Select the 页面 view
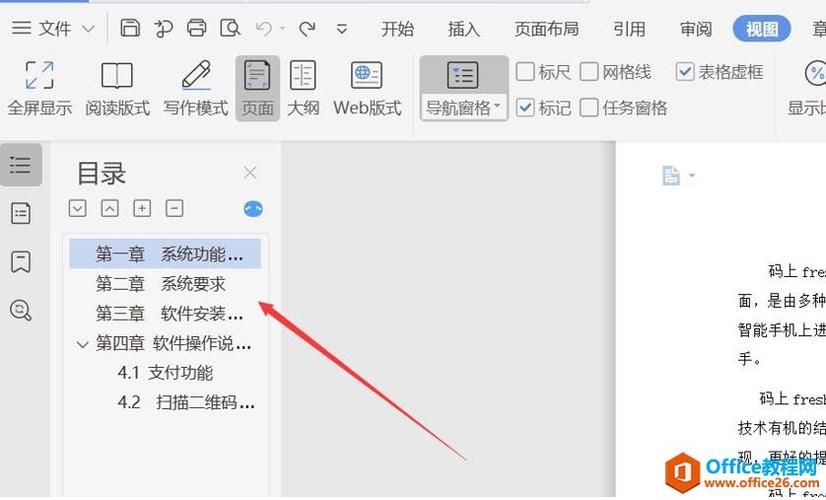This screenshot has width=826, height=500. pyautogui.click(x=258, y=89)
